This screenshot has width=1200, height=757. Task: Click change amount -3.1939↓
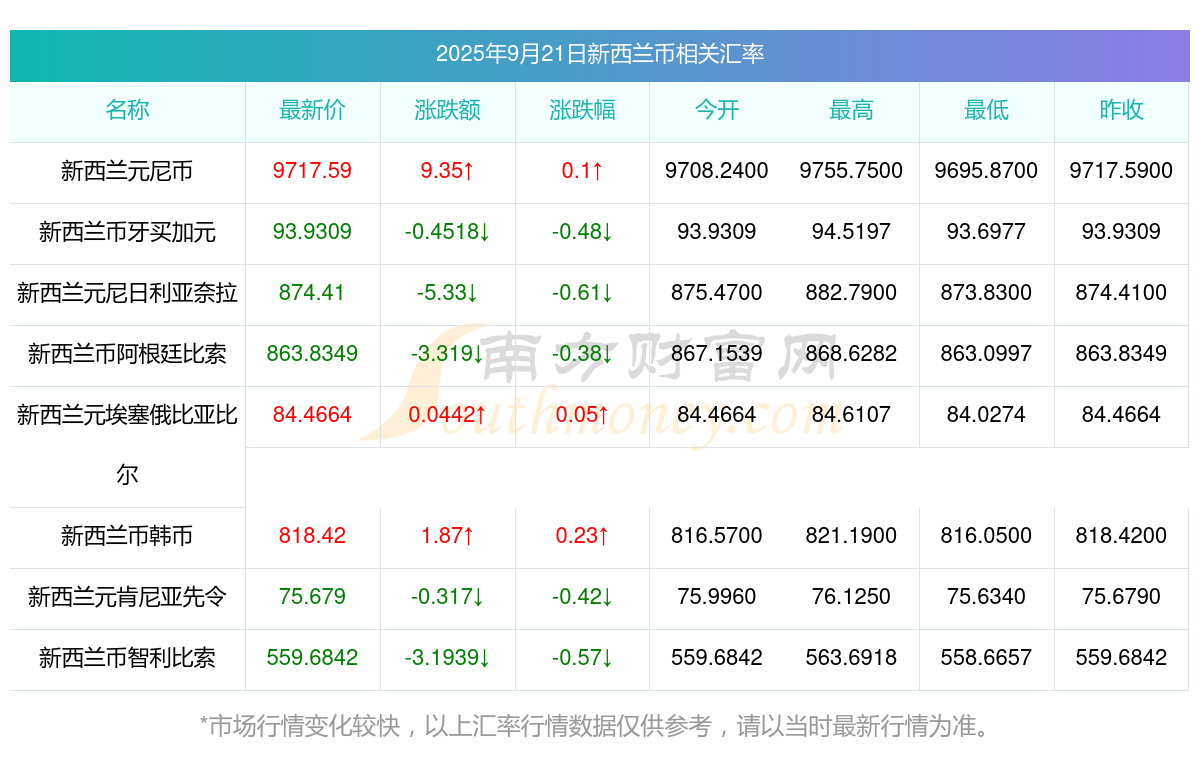point(447,658)
